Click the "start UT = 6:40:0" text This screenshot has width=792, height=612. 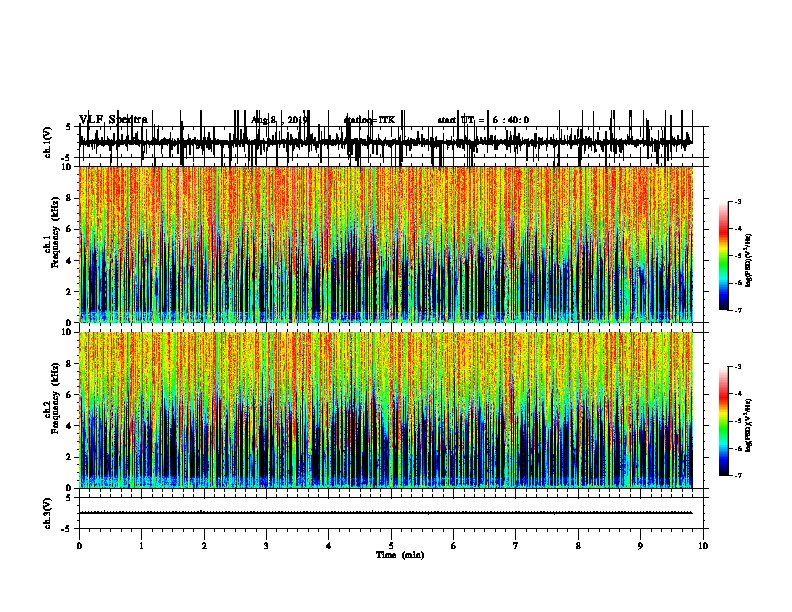tap(483, 120)
